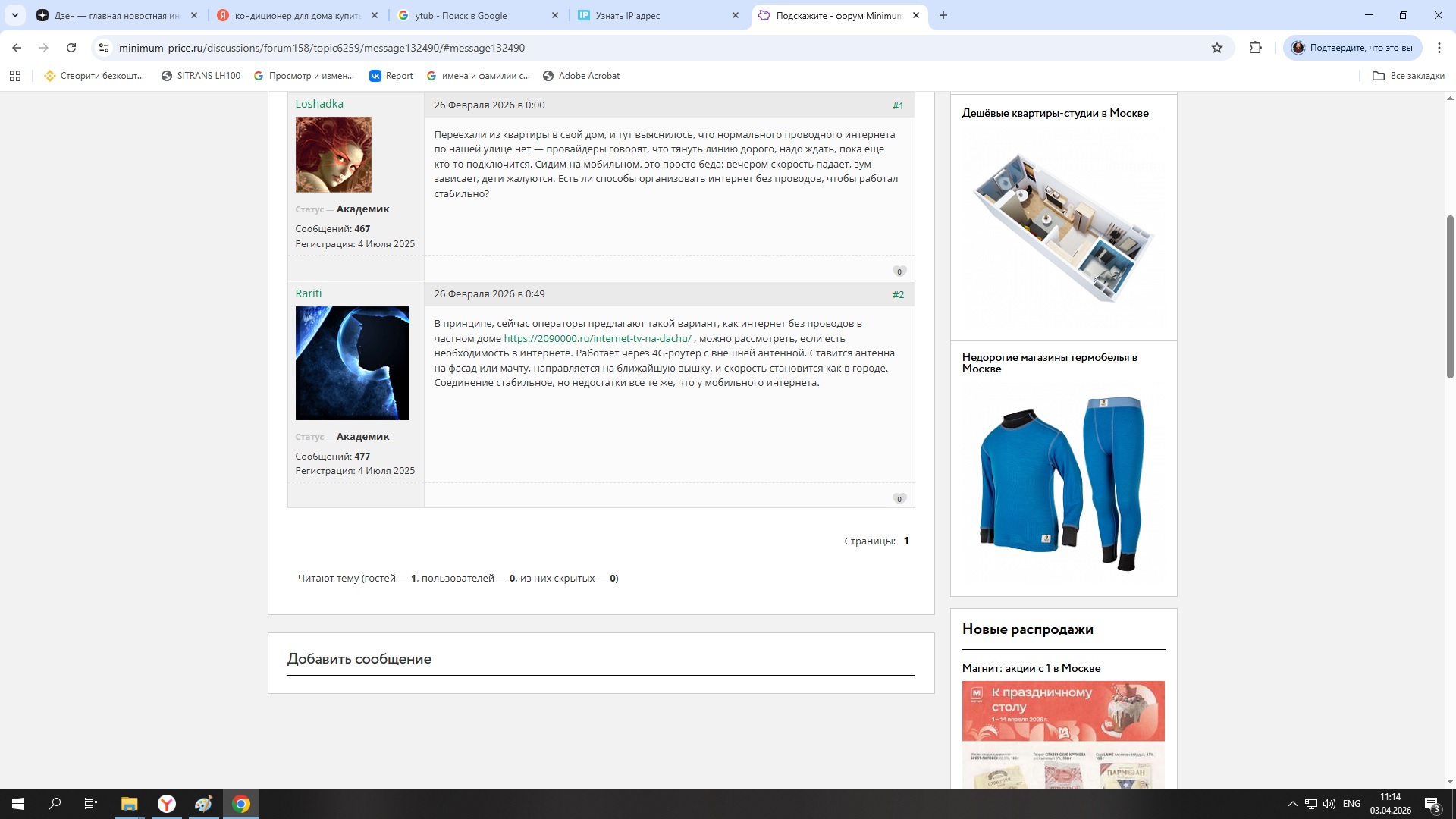Expand the tab search dropdown arrow

point(15,15)
